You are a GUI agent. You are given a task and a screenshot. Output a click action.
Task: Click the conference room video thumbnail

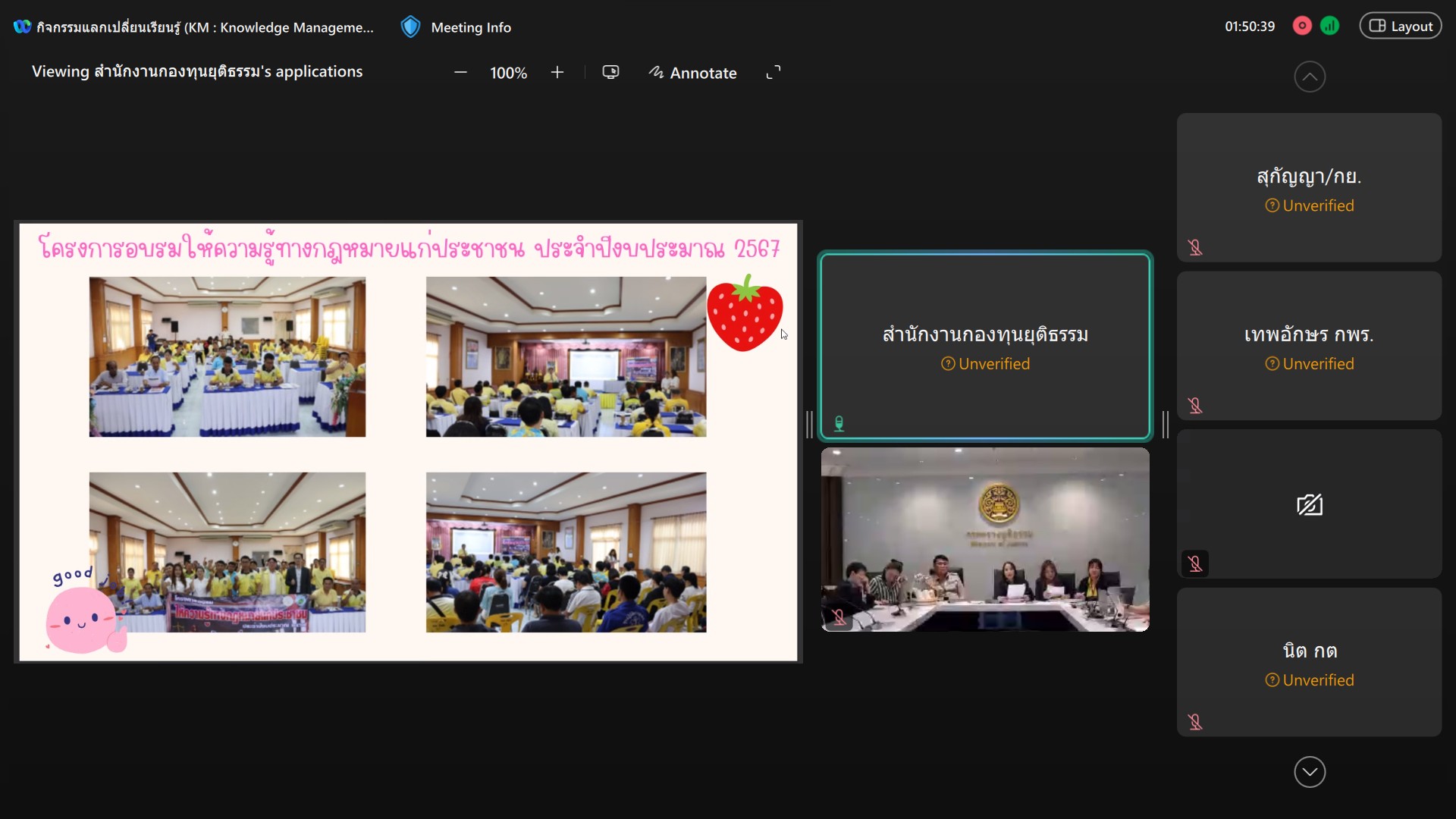pyautogui.click(x=984, y=539)
